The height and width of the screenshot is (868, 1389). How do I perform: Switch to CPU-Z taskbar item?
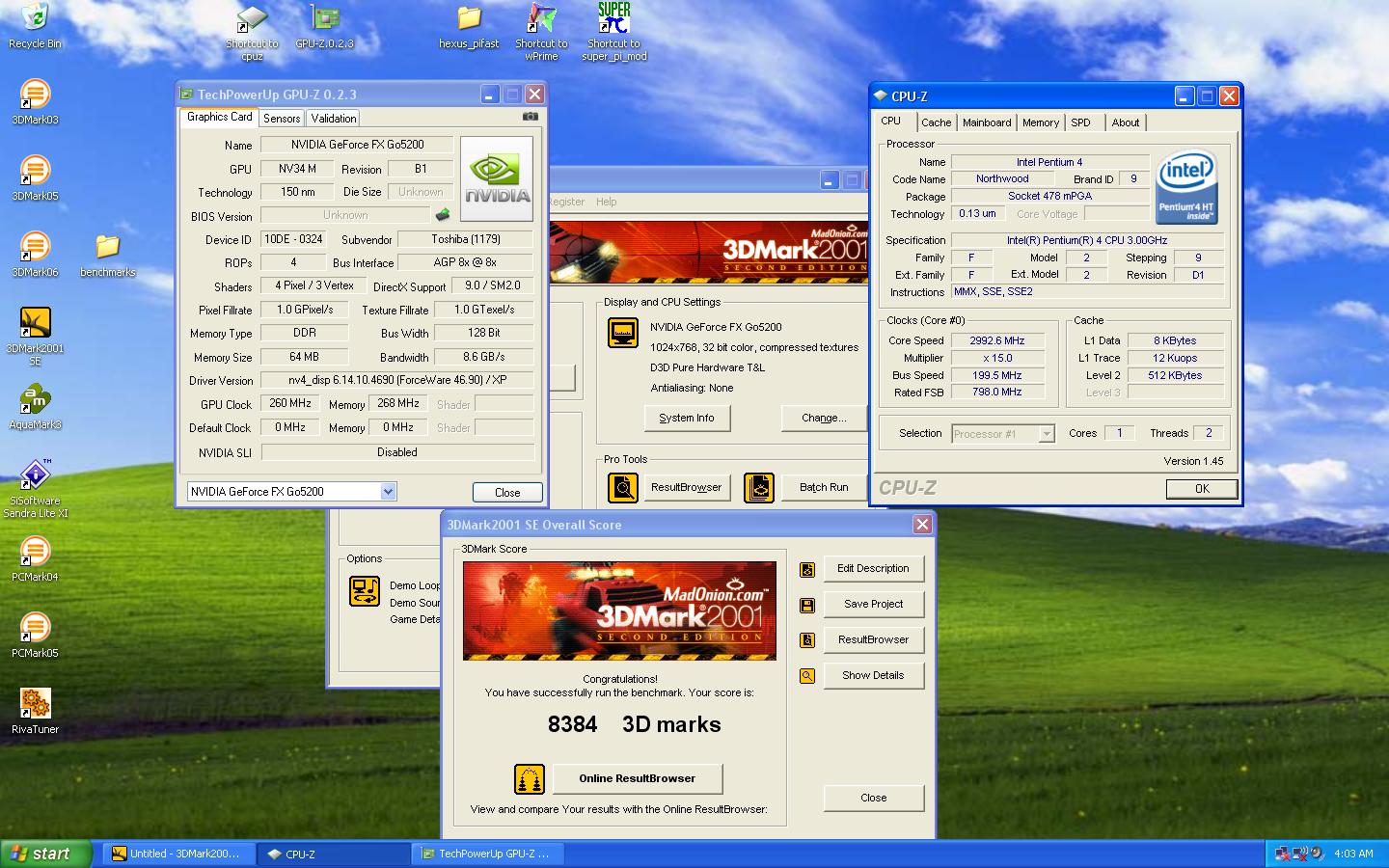pyautogui.click(x=335, y=854)
